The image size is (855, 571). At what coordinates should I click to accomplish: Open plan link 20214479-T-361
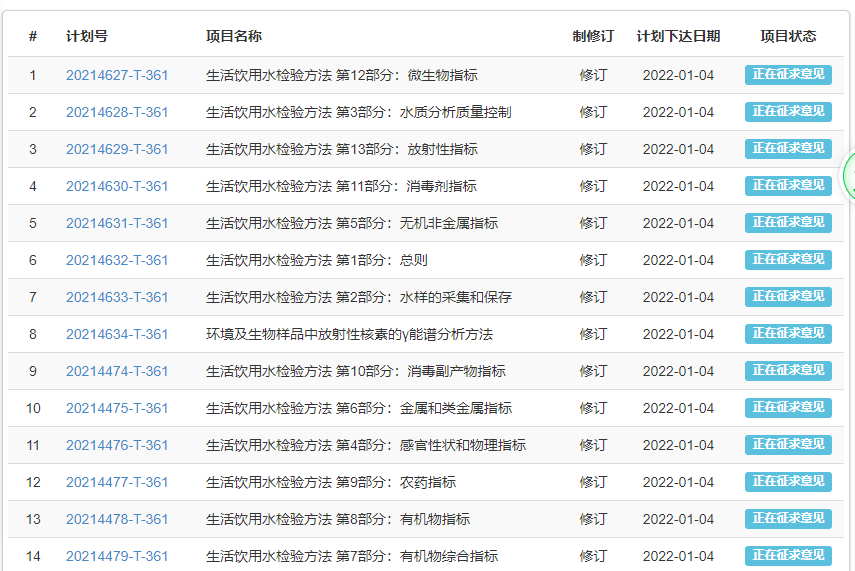pos(117,557)
